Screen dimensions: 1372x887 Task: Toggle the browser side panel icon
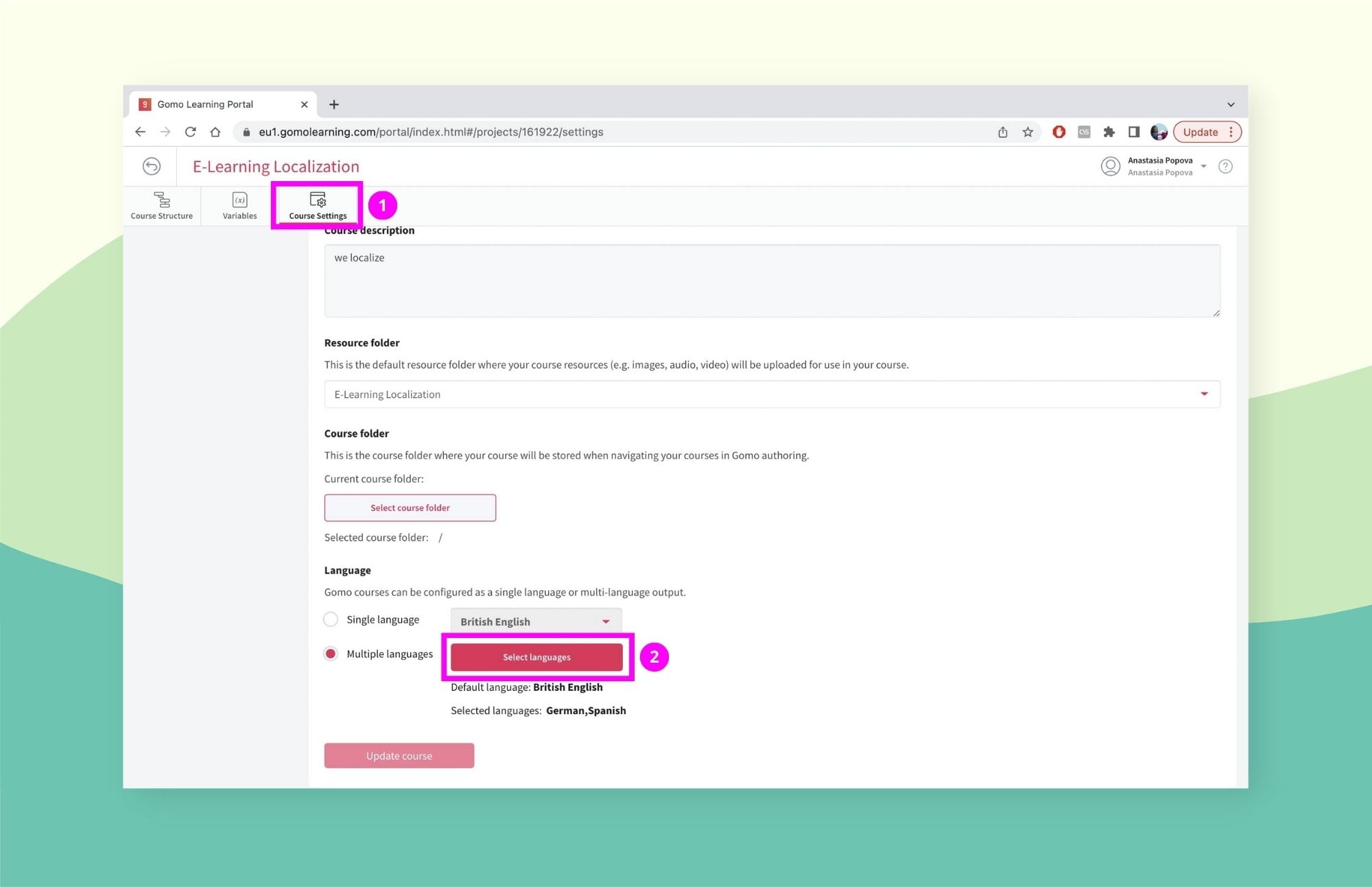(1134, 132)
